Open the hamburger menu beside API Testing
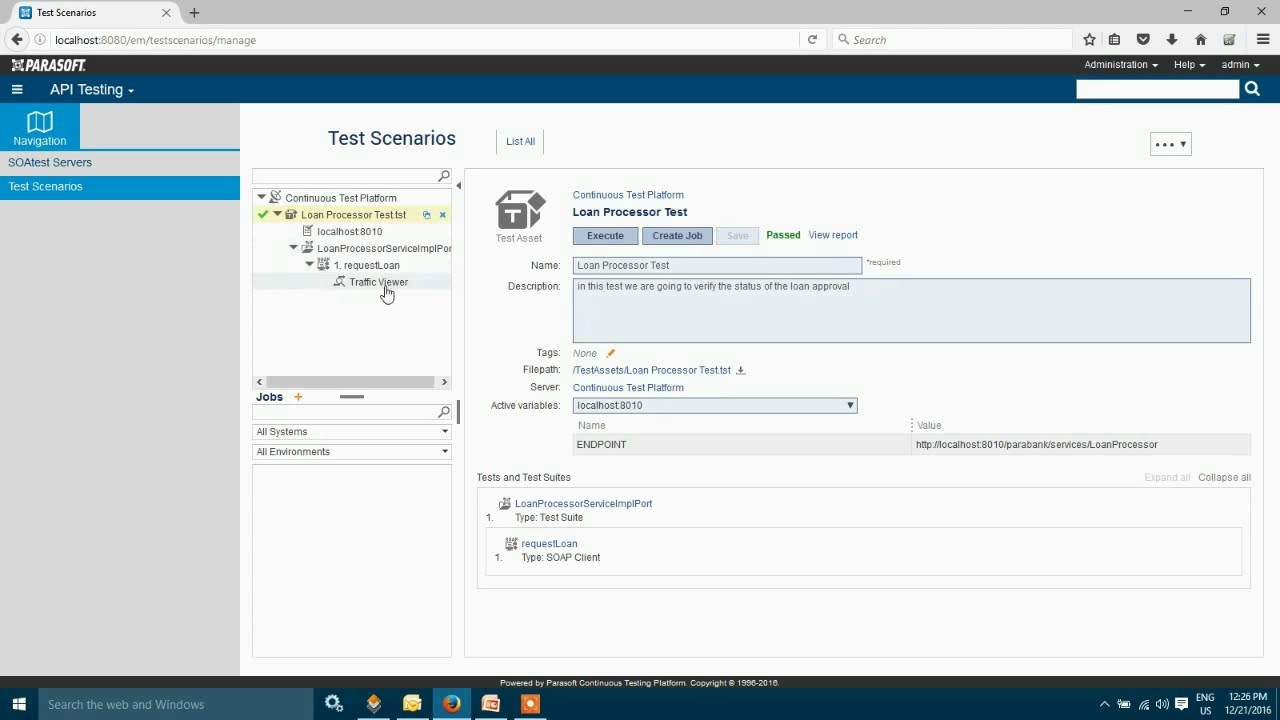The image size is (1280, 720). (17, 89)
